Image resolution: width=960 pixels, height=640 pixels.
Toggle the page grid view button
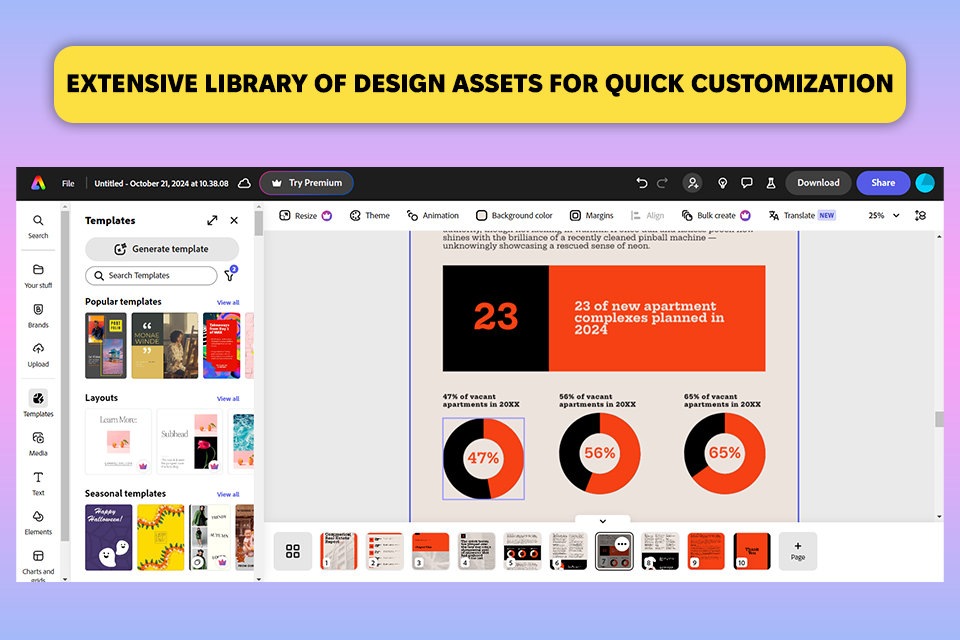tap(293, 551)
